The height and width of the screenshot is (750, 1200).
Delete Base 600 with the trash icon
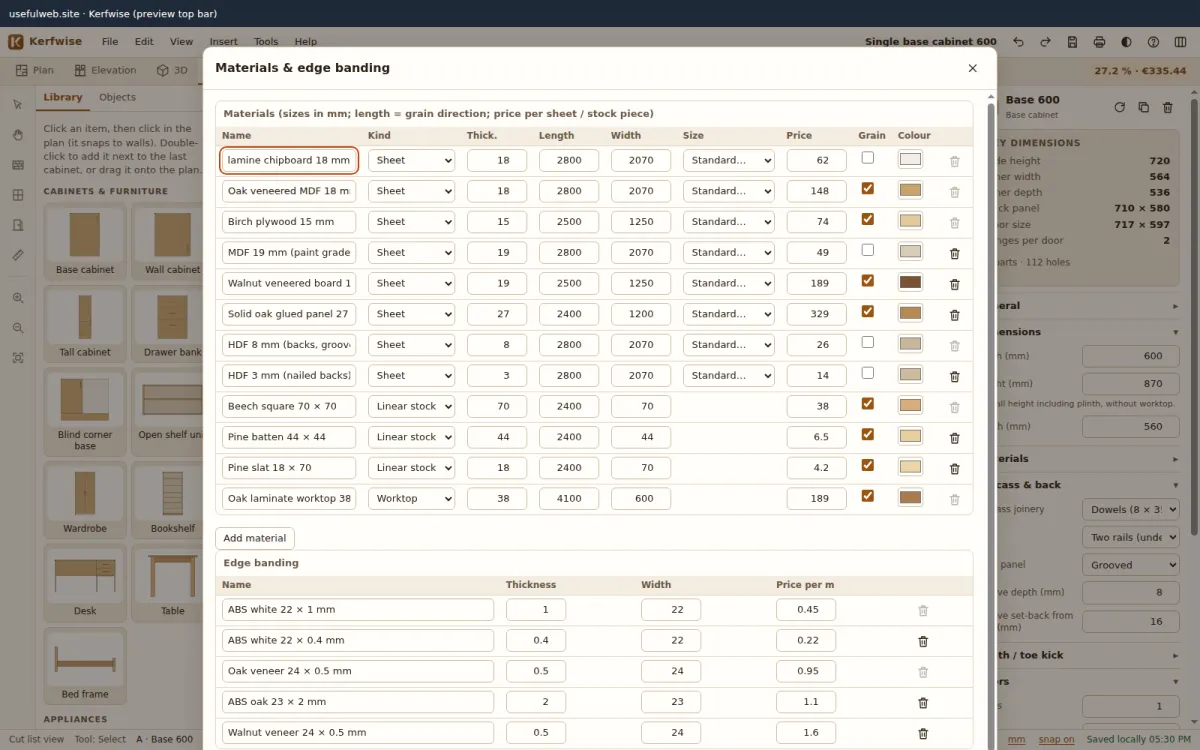(1167, 107)
